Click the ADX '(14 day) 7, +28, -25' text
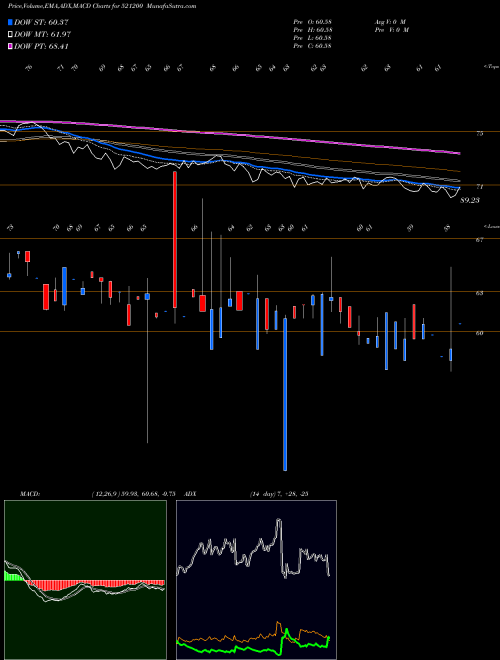Image resolution: width=500 pixels, height=660 pixels. 279,494
